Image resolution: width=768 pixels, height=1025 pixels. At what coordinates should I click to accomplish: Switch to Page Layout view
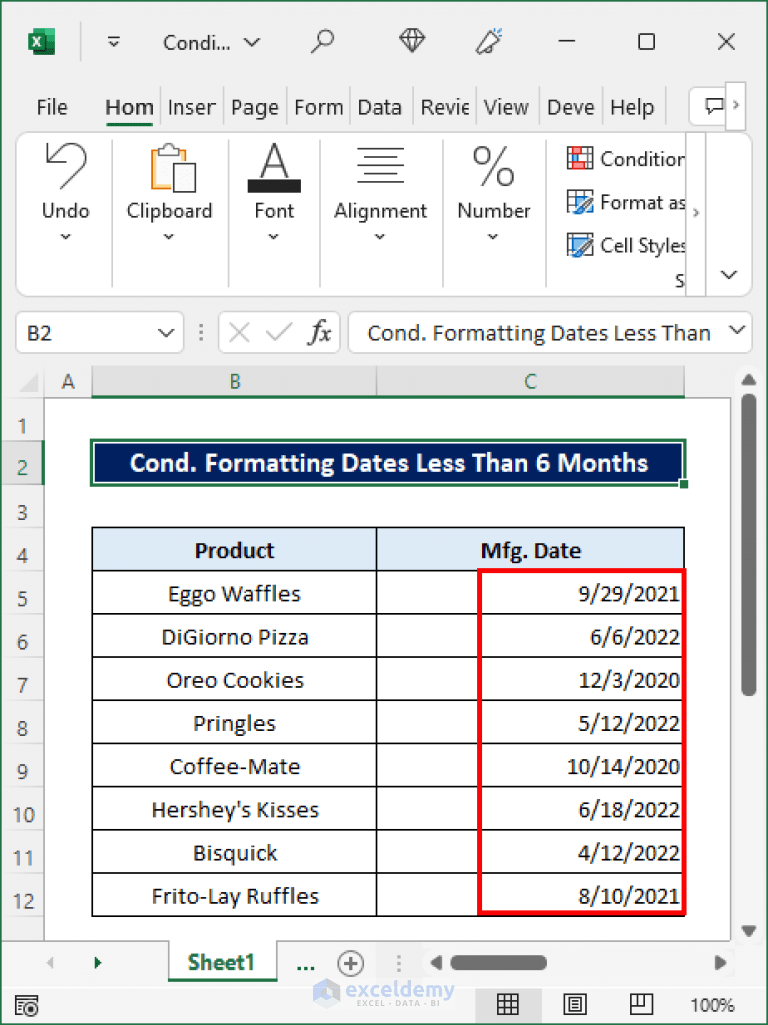[575, 1005]
